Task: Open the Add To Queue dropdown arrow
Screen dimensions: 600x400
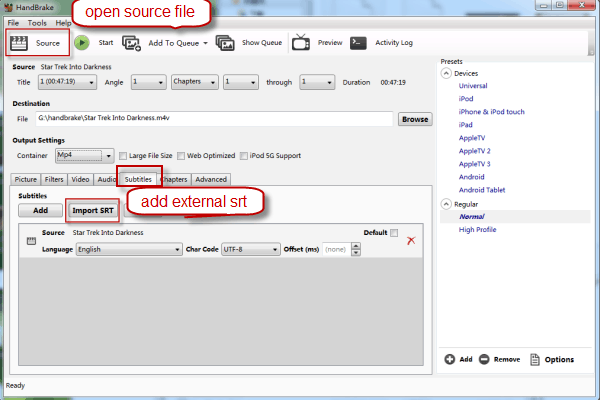Action: 205,43
